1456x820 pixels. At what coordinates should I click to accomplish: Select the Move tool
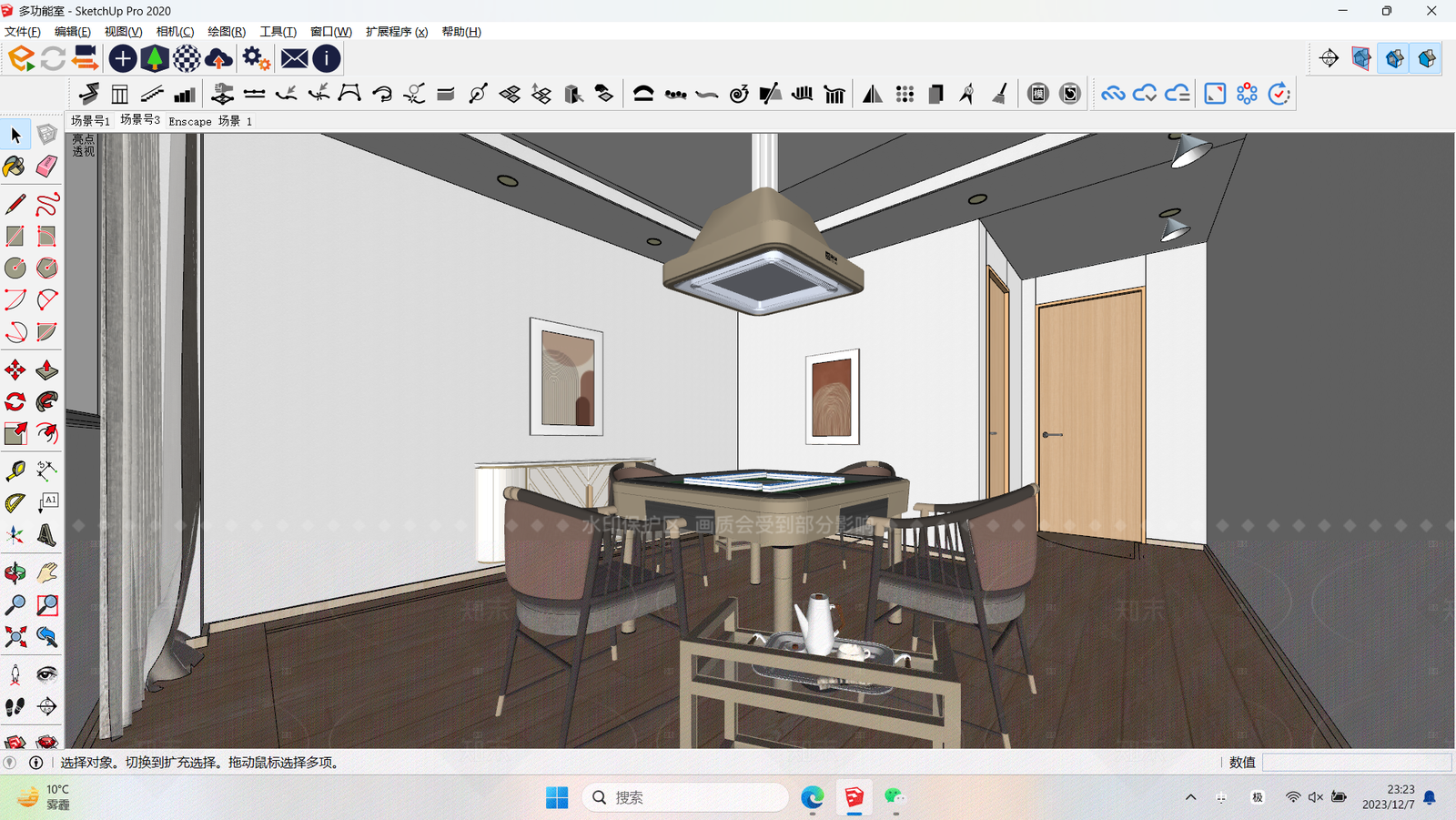tap(15, 370)
